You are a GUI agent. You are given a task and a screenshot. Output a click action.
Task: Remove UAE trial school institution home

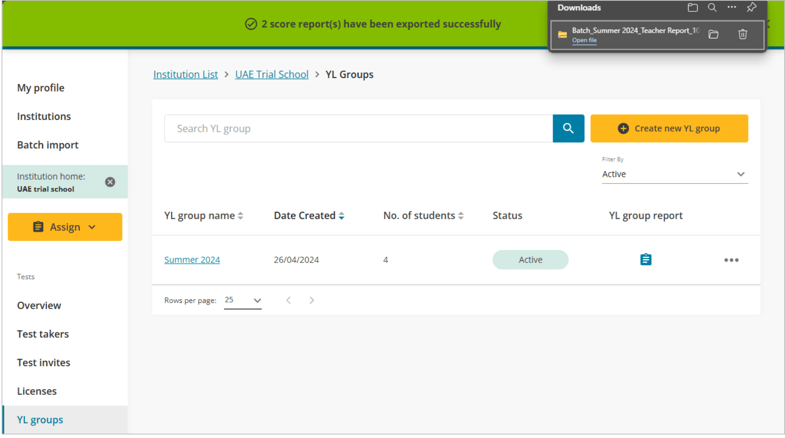click(x=110, y=182)
